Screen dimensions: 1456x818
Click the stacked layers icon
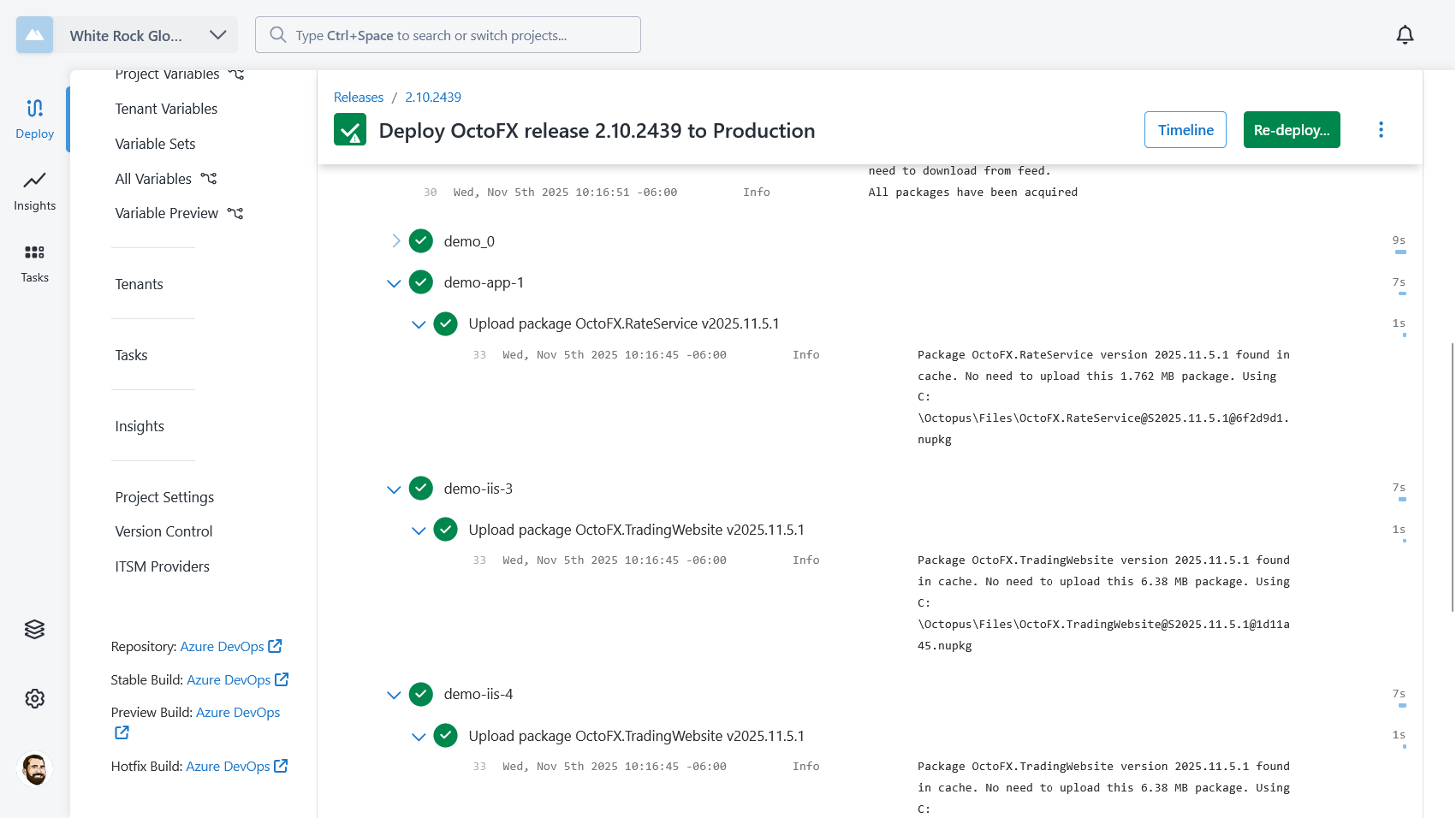pyautogui.click(x=34, y=629)
